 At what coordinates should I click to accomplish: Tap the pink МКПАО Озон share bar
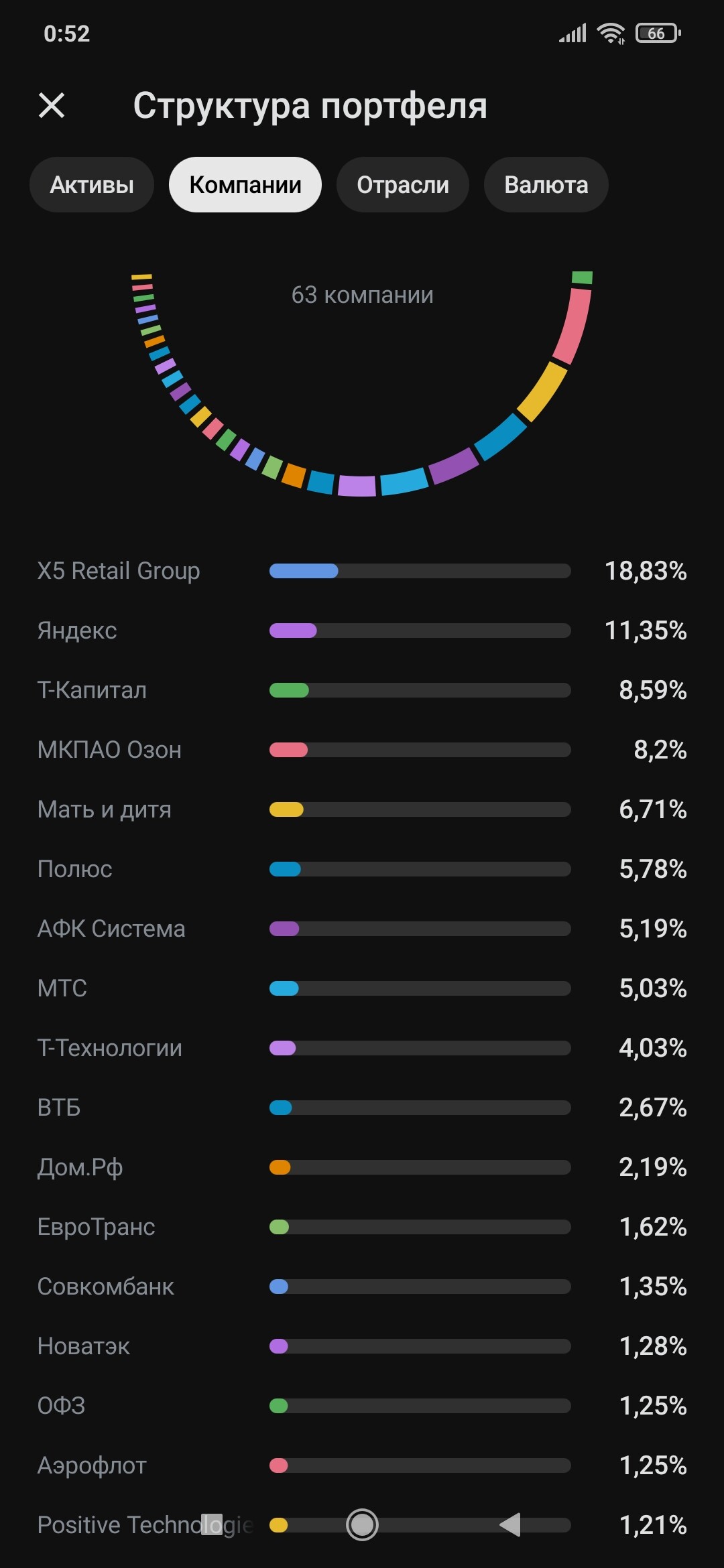click(x=289, y=750)
